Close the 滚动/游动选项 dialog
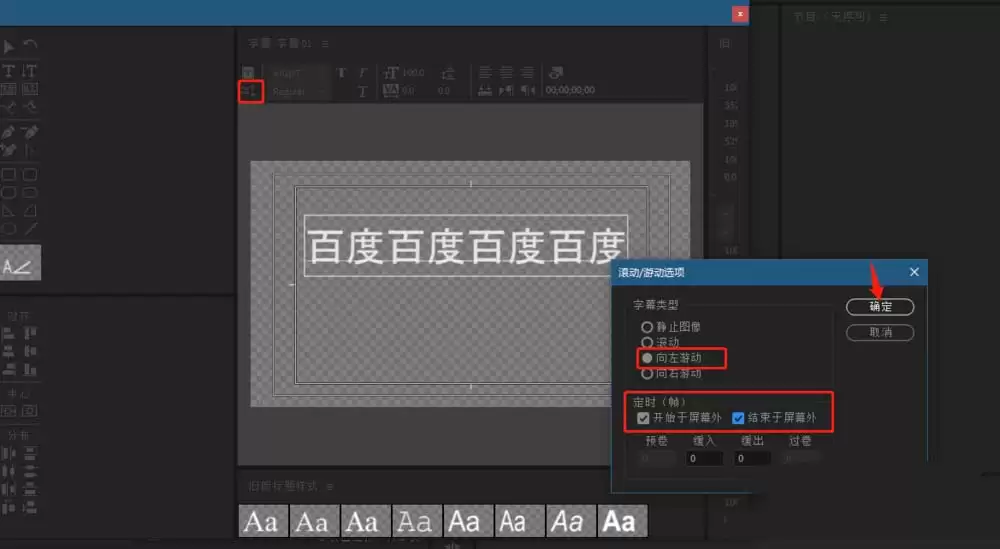 [x=914, y=272]
